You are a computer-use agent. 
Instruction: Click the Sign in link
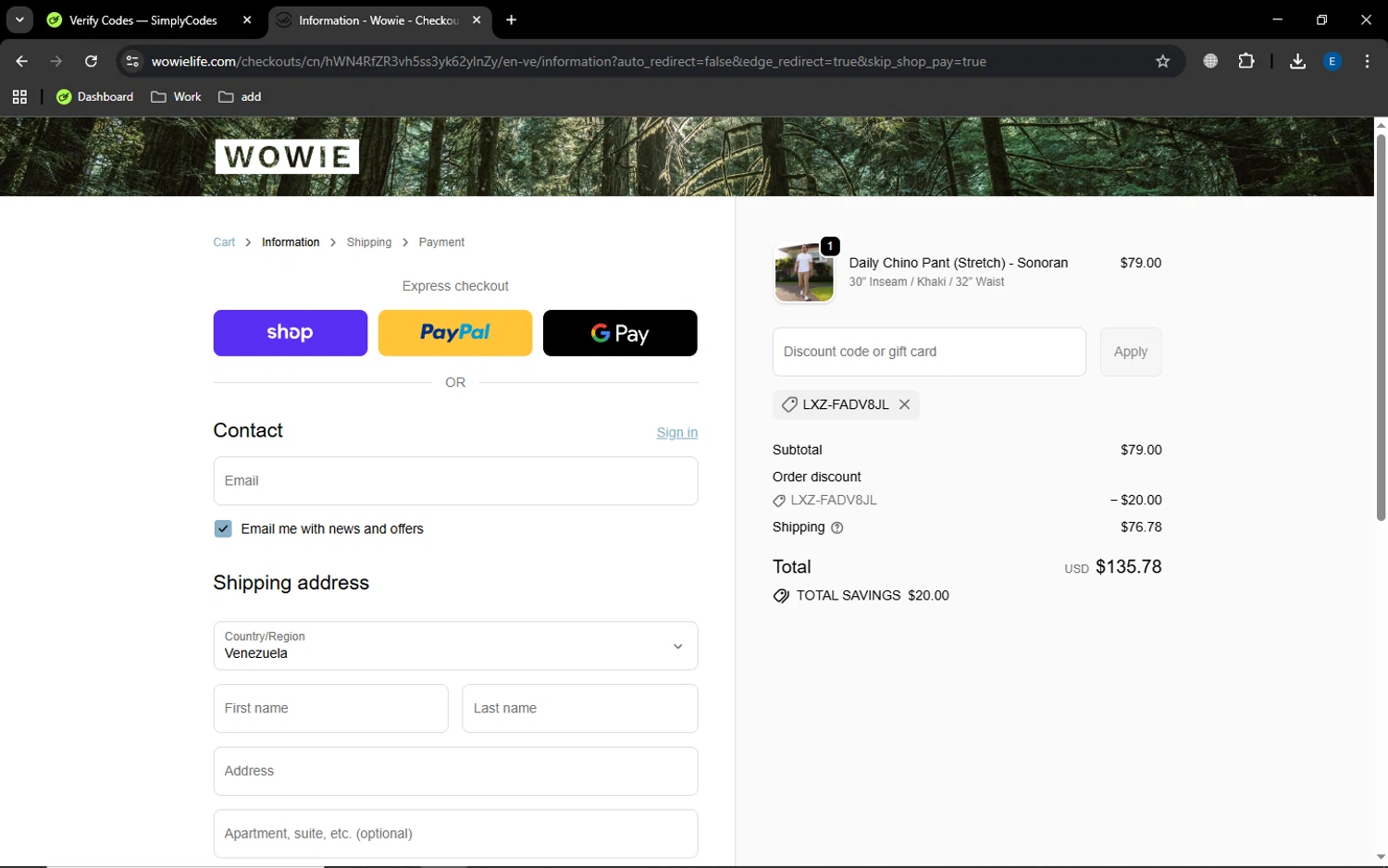[x=677, y=432]
